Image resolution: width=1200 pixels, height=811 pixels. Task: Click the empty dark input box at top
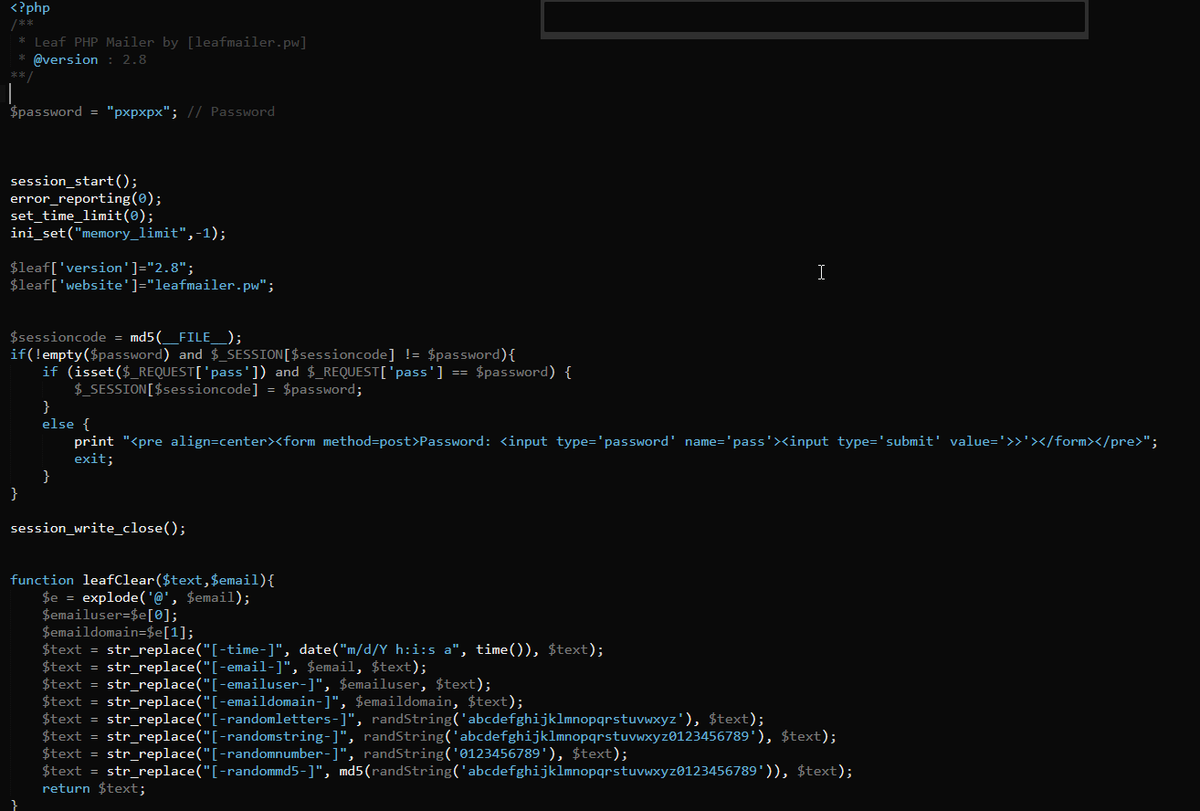pyautogui.click(x=814, y=18)
